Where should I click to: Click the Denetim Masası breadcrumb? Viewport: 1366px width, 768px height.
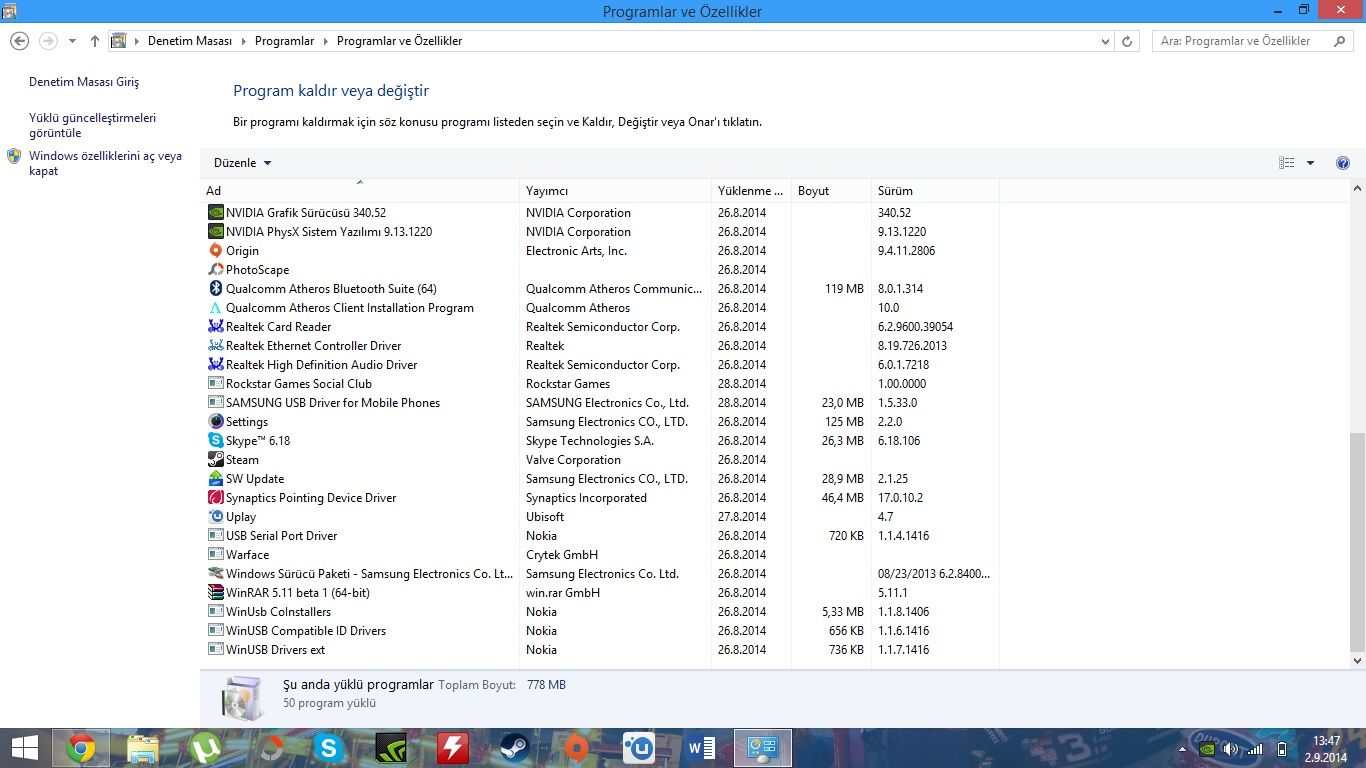(x=190, y=41)
